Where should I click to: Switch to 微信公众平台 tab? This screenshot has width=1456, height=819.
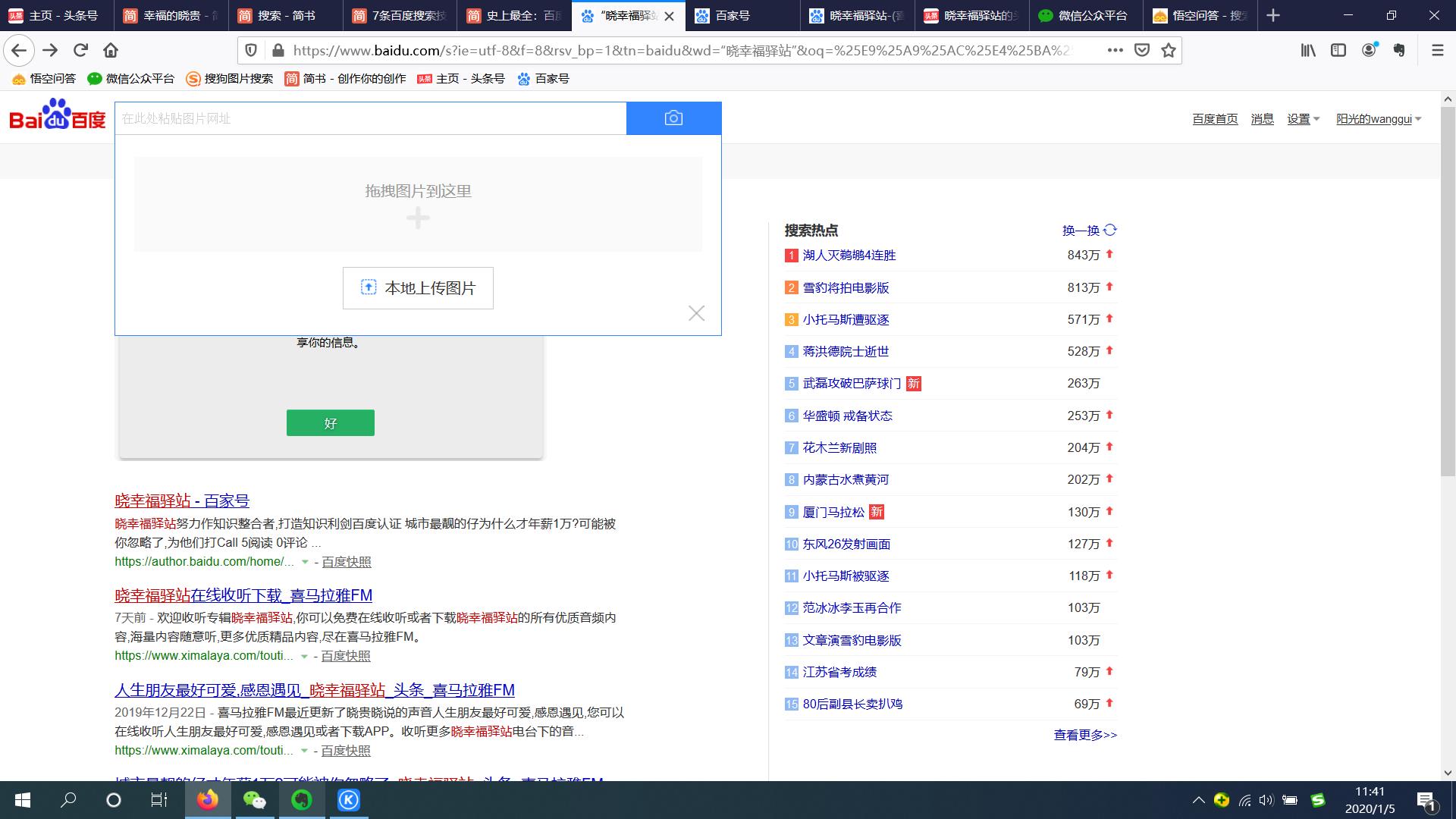point(1086,15)
